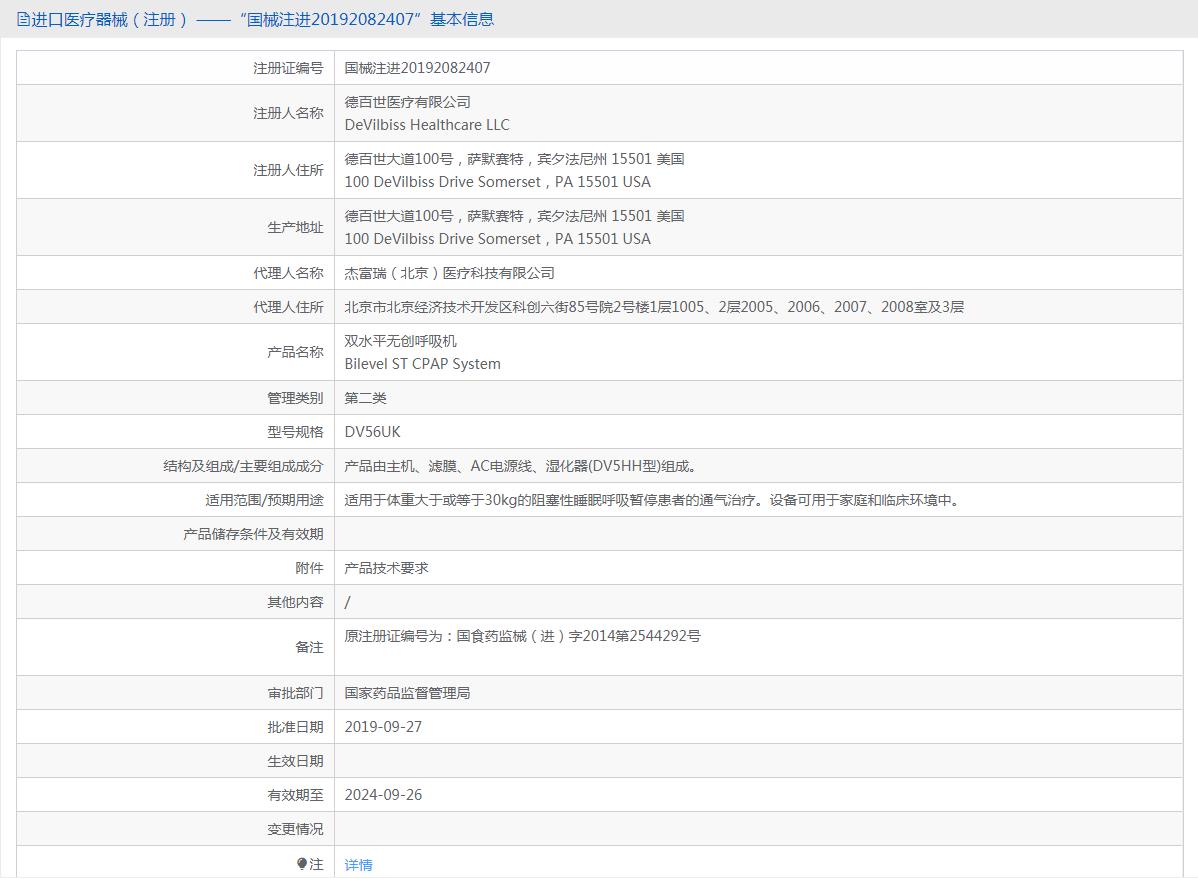This screenshot has width=1198, height=879.
Task: Click the lightbulb icon beside 注
Action: [302, 864]
